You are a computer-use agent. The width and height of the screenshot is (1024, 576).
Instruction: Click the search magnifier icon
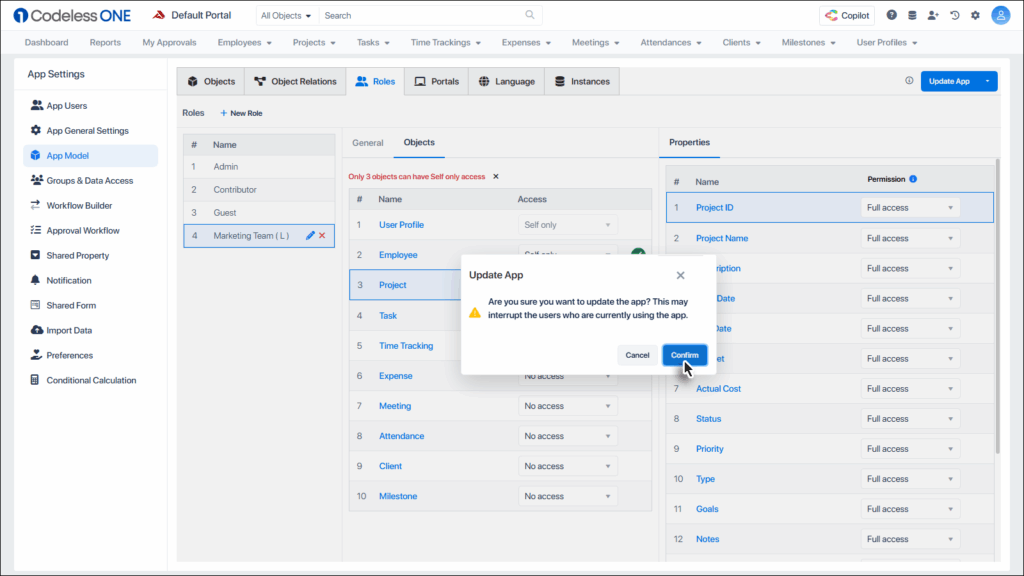coord(530,15)
